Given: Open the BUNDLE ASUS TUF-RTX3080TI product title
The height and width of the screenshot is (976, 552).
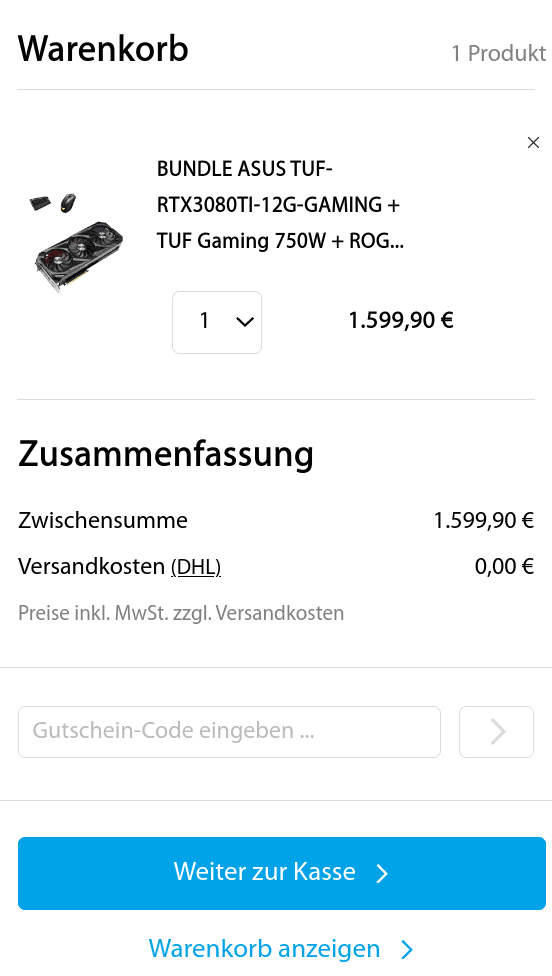Looking at the screenshot, I should tap(280, 205).
